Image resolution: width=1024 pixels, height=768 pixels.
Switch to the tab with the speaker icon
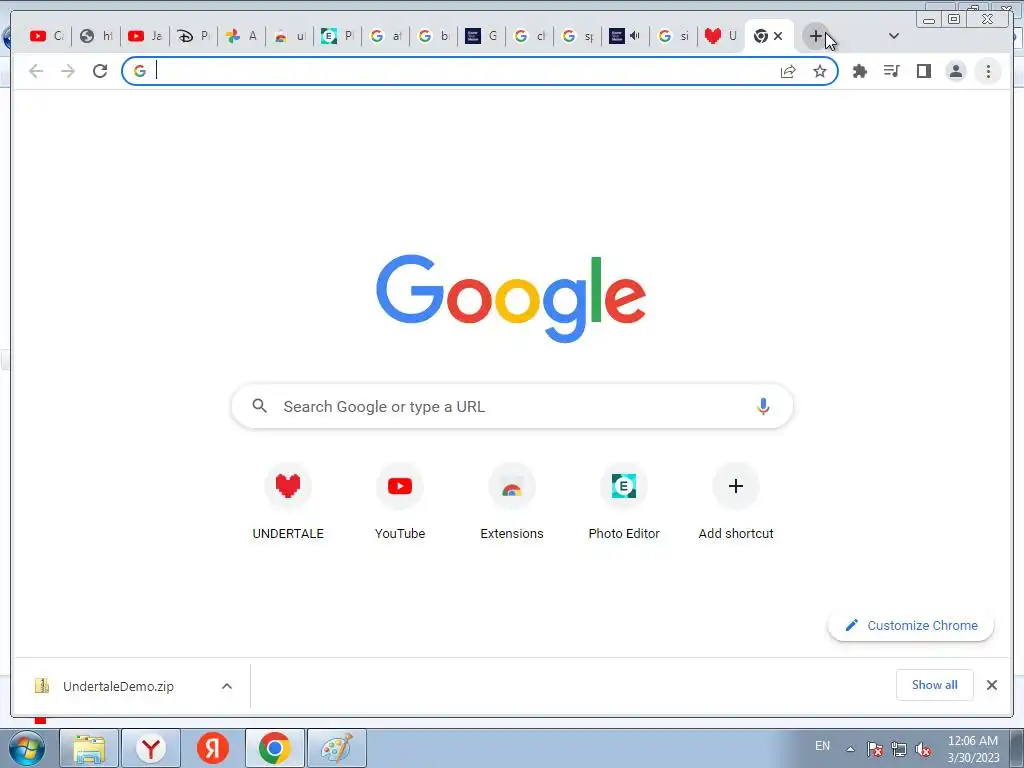(x=625, y=36)
